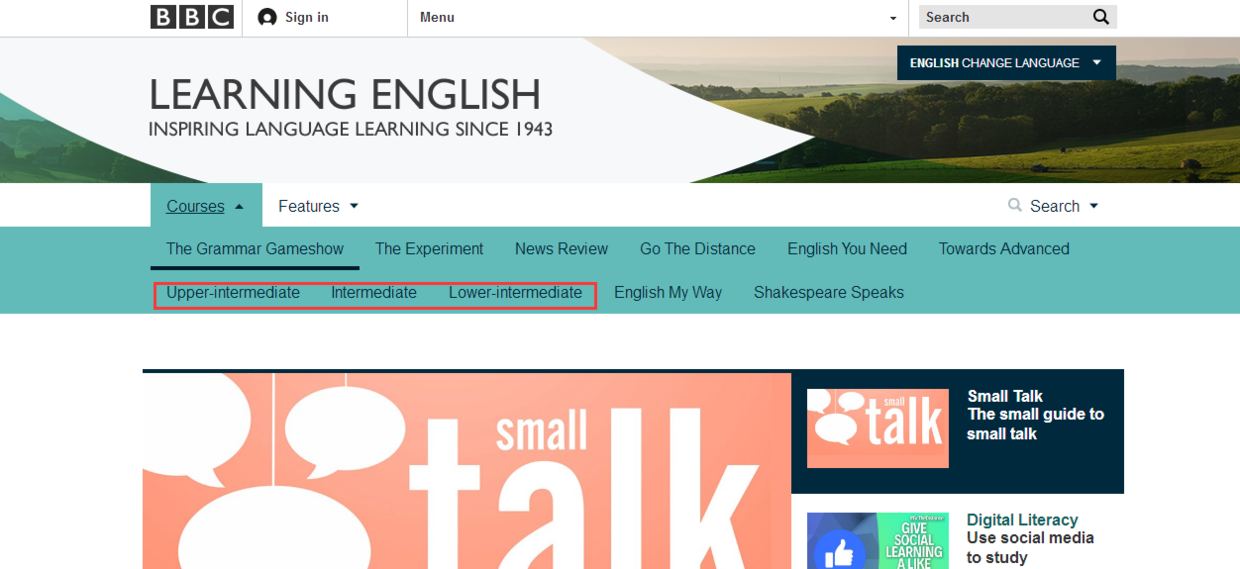
Task: Open the News Review course
Action: tap(561, 249)
